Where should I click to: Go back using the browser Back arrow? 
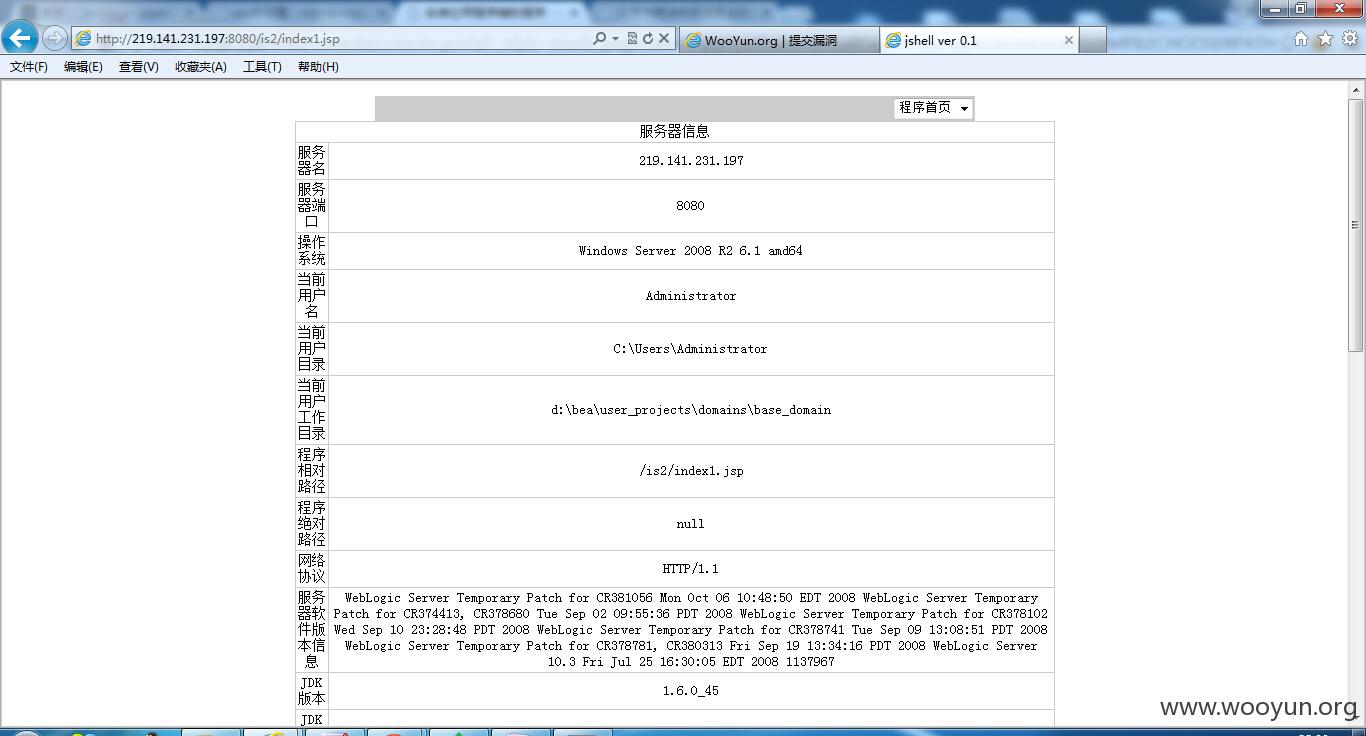coord(20,38)
